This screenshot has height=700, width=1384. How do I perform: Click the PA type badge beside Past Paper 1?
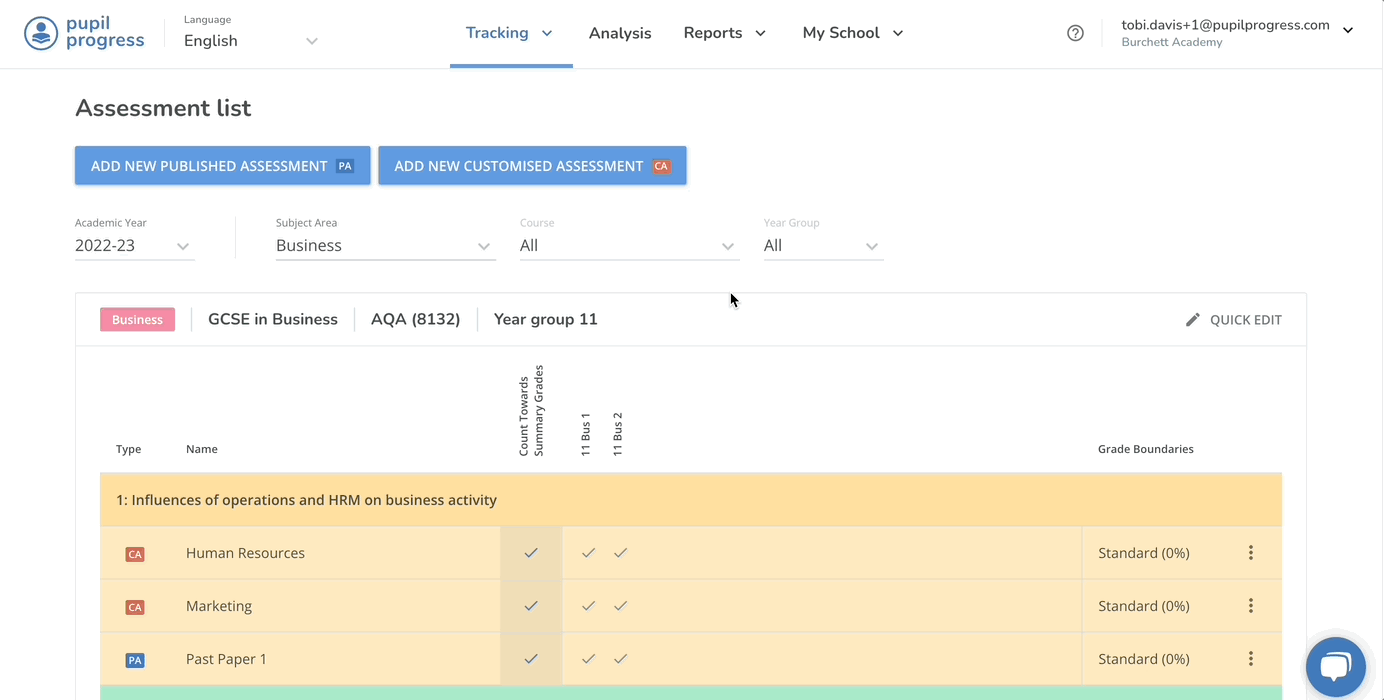(x=135, y=660)
